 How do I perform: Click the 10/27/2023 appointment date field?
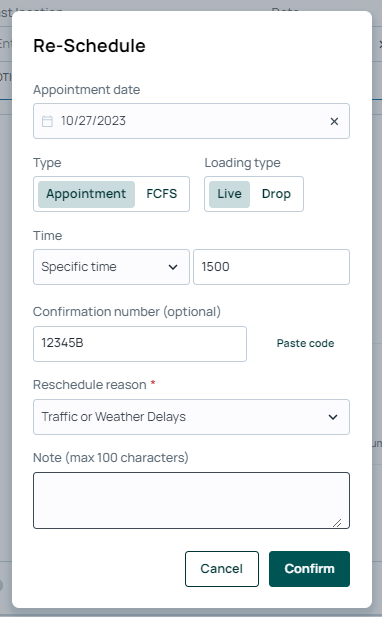(x=191, y=121)
